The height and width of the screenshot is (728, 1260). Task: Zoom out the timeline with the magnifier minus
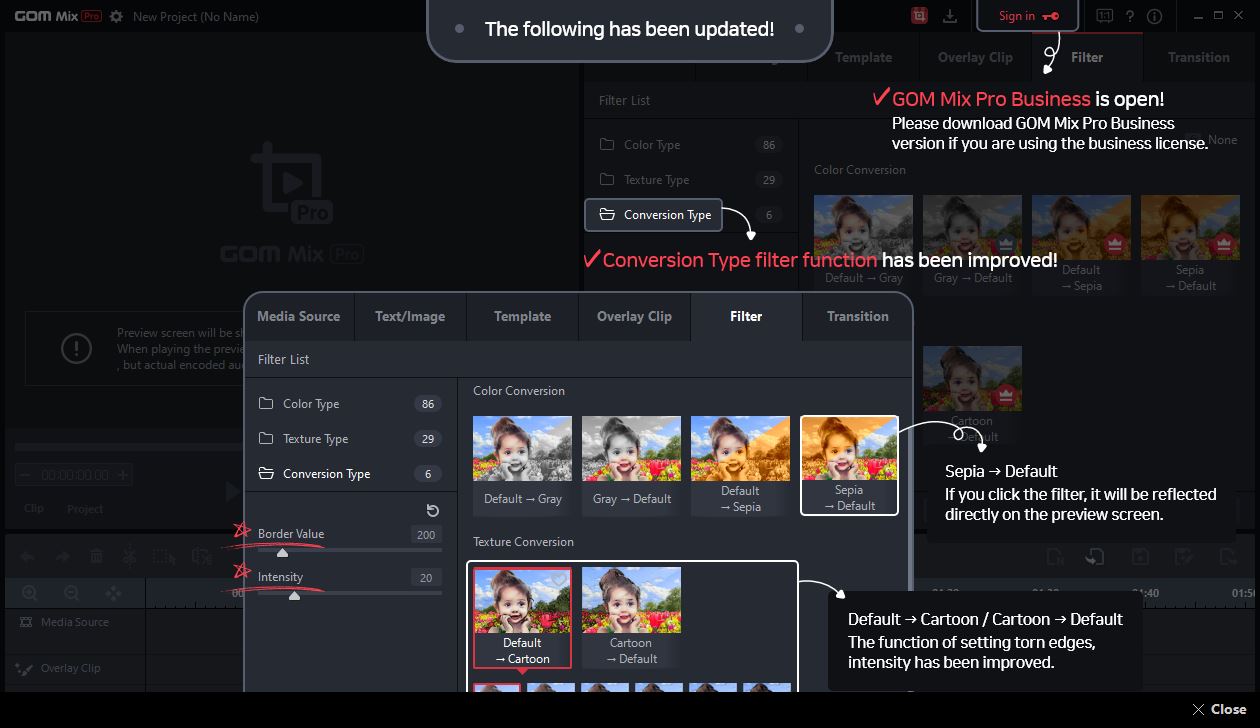[71, 593]
